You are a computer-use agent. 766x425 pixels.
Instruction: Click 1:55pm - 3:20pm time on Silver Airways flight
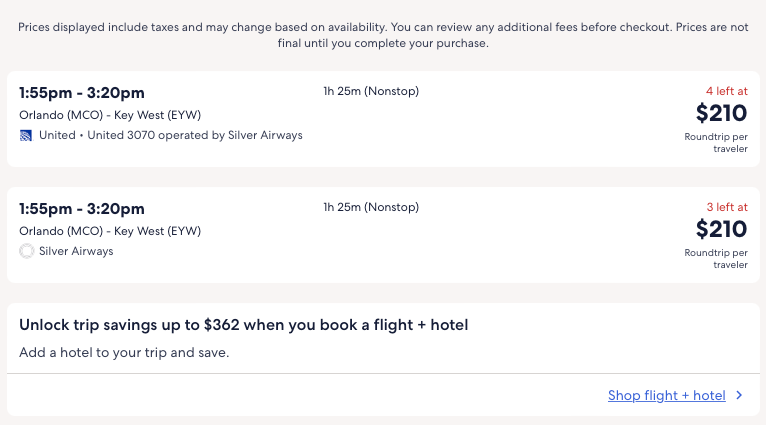tap(82, 209)
